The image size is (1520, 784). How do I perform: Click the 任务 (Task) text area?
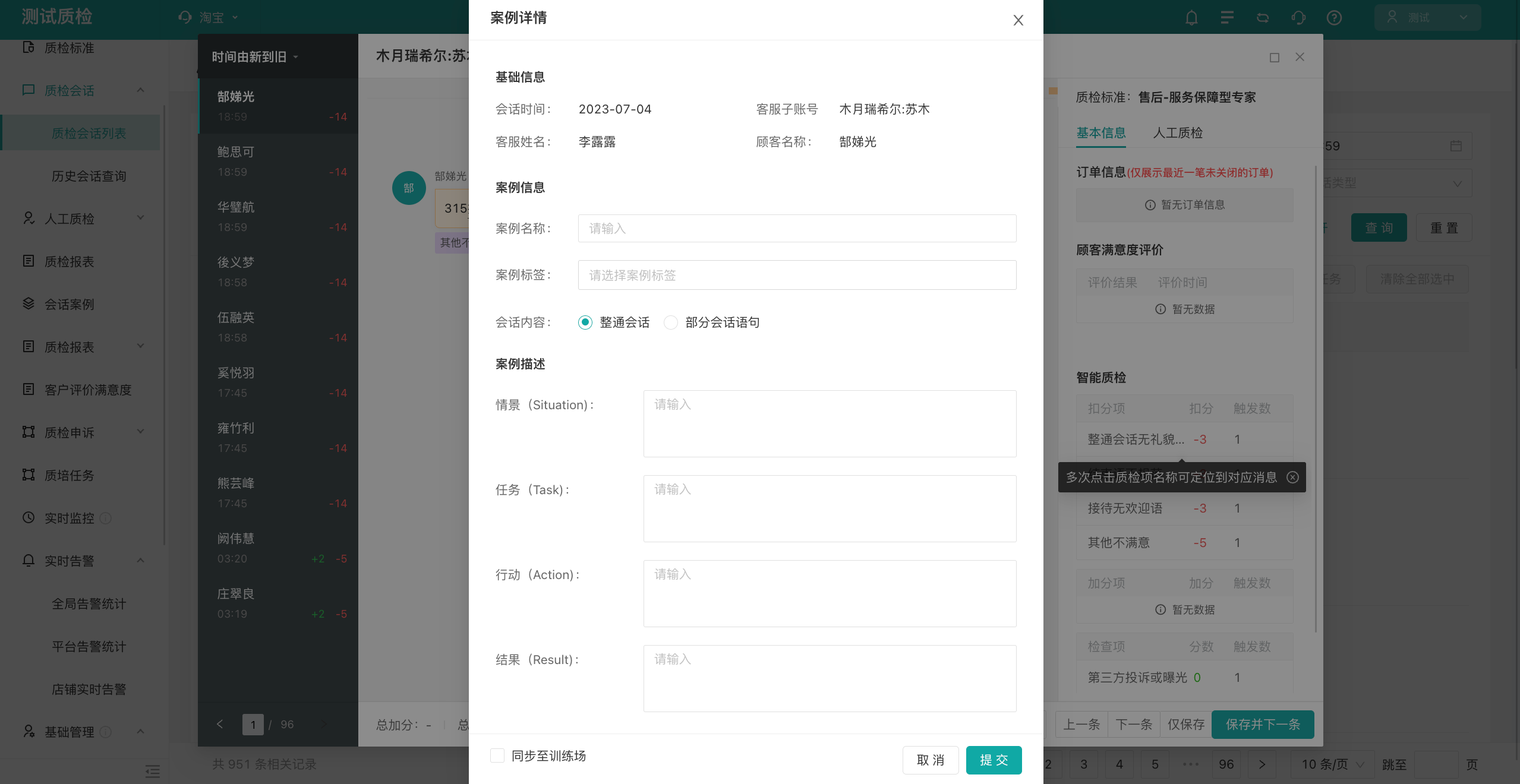[x=830, y=508]
